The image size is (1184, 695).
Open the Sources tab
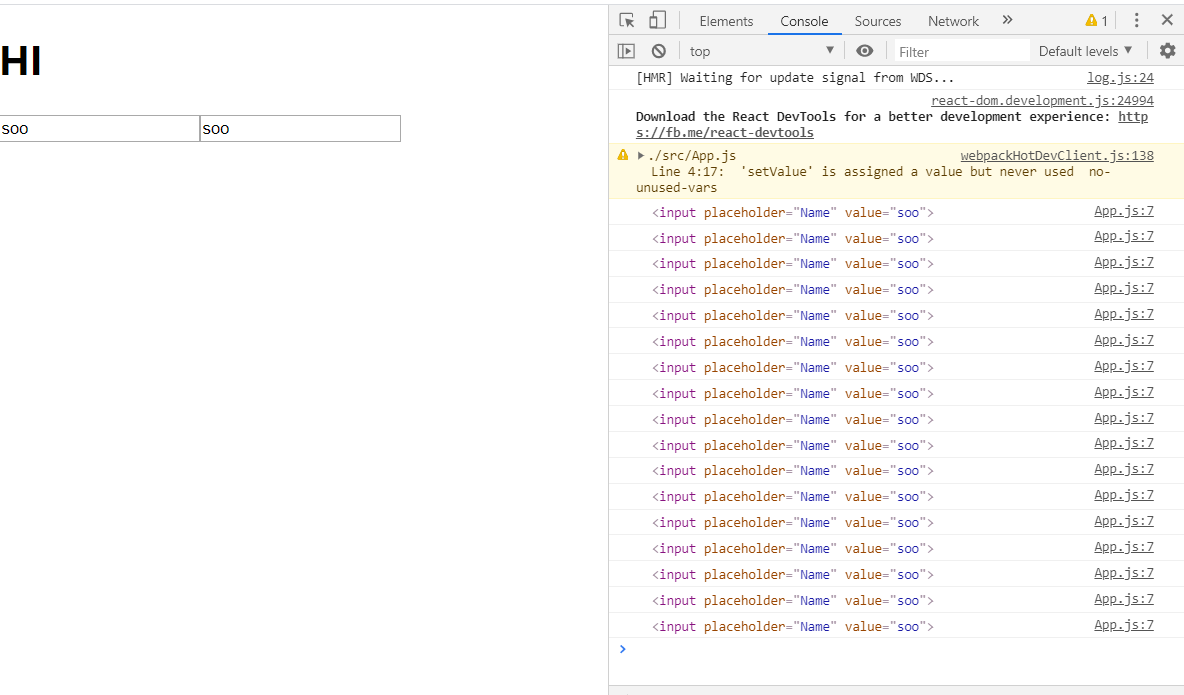click(x=877, y=21)
